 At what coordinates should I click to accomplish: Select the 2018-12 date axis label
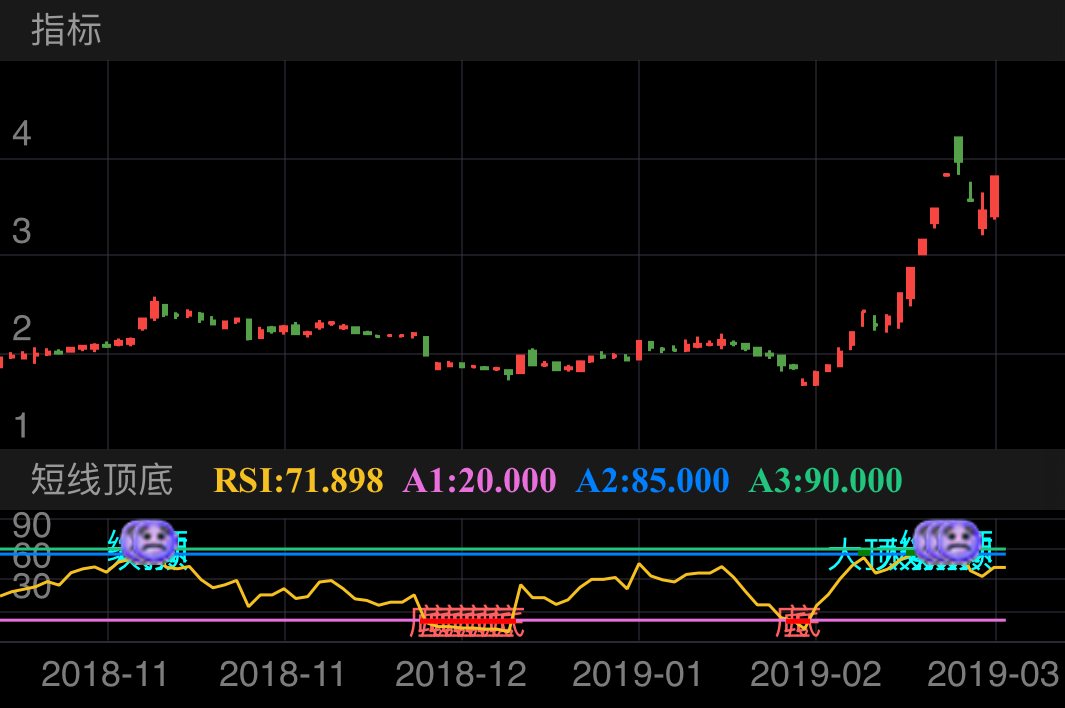(460, 674)
